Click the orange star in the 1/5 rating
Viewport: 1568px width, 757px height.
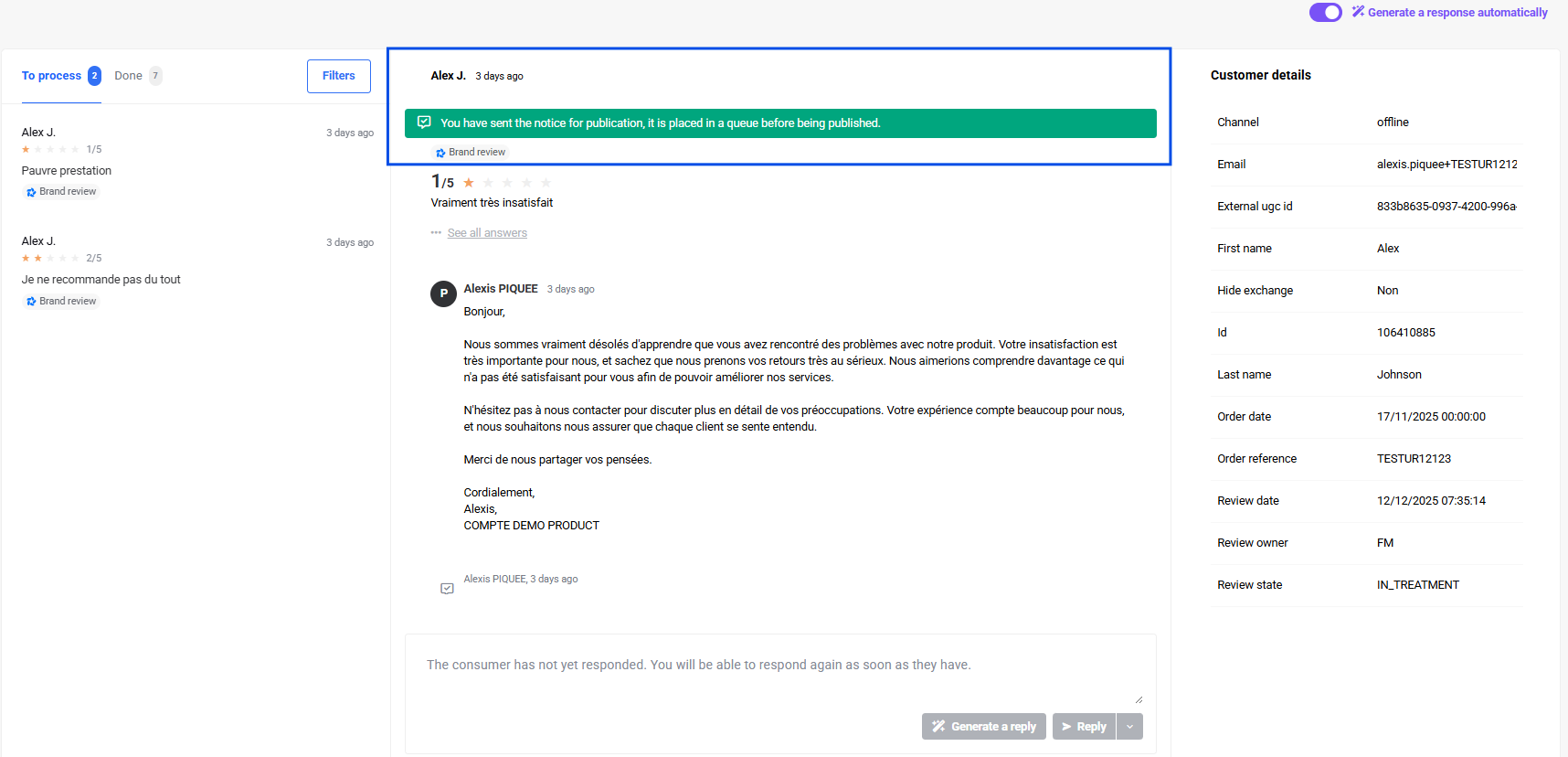469,183
